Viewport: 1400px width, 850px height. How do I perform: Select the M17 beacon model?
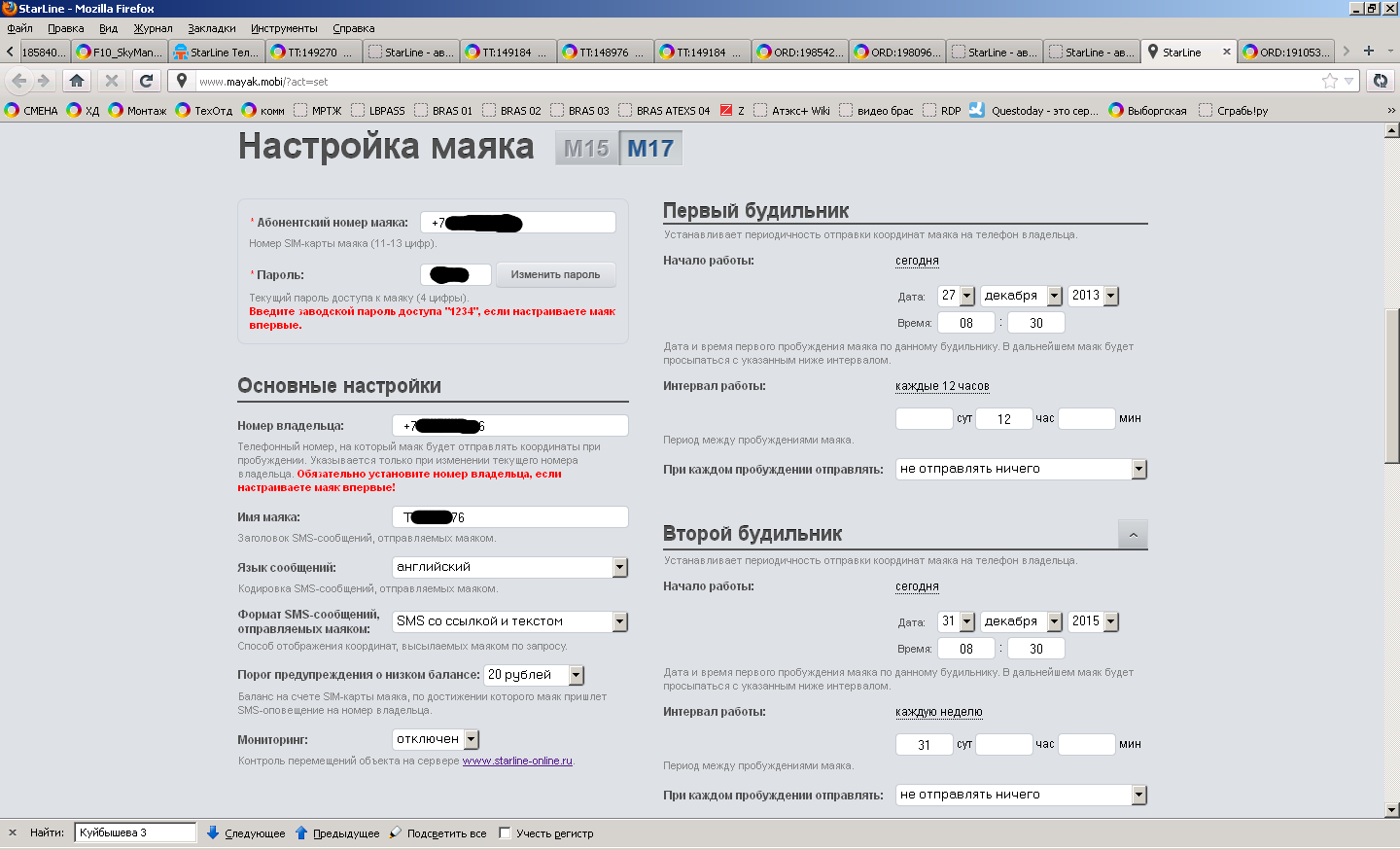[650, 149]
